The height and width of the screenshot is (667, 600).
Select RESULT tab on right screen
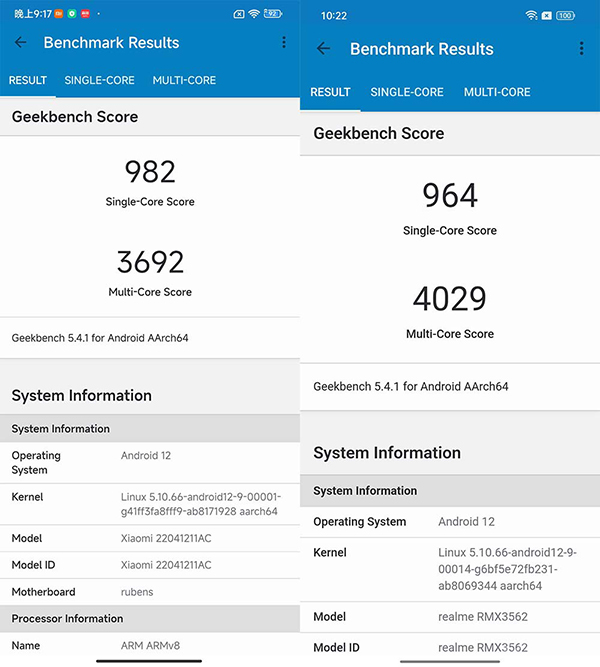[330, 92]
